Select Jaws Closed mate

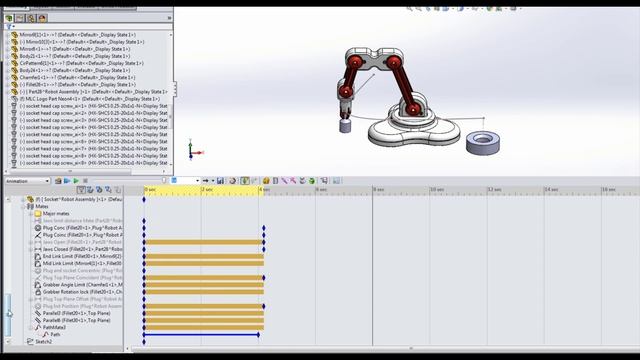click(82, 249)
